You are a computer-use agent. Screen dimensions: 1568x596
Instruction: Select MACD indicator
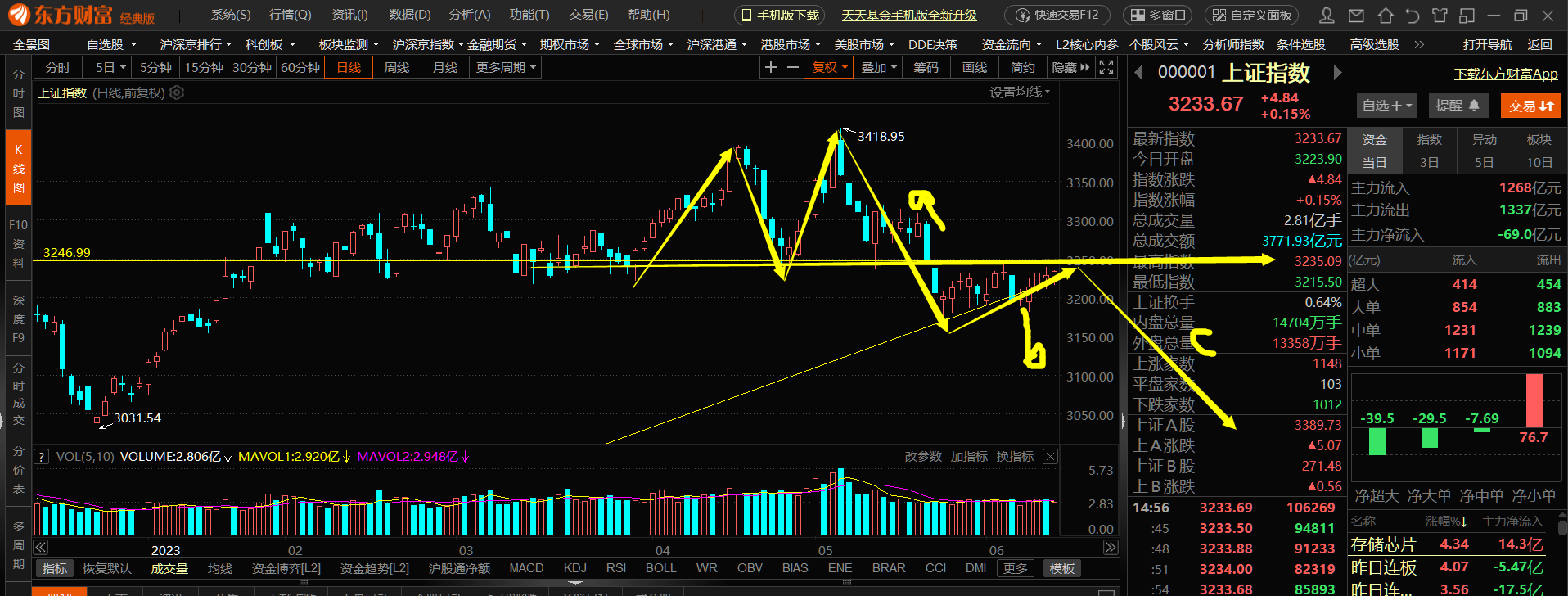[x=526, y=567]
